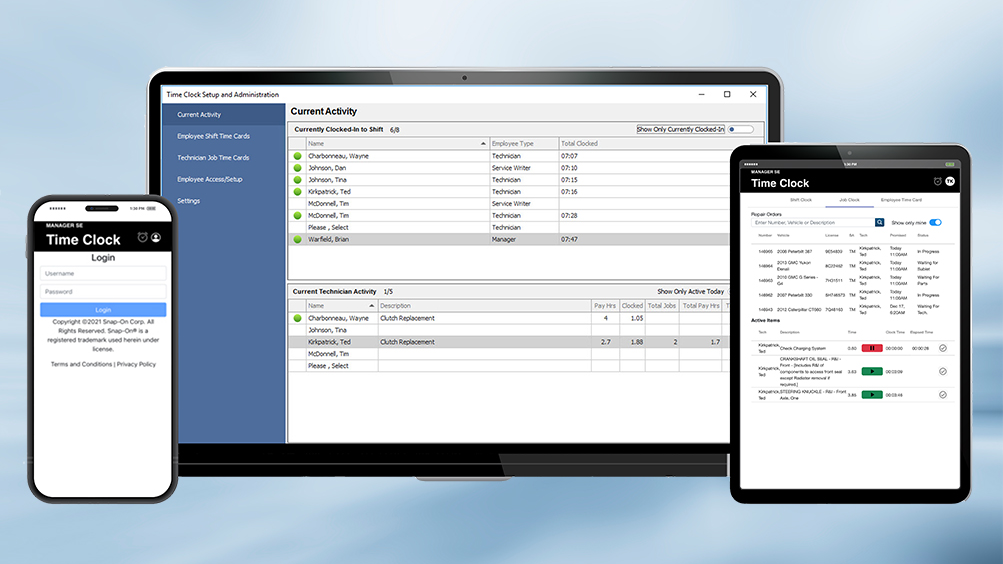Open the Privacy Policy link
Screen dimensions: 1003x564
[137, 364]
